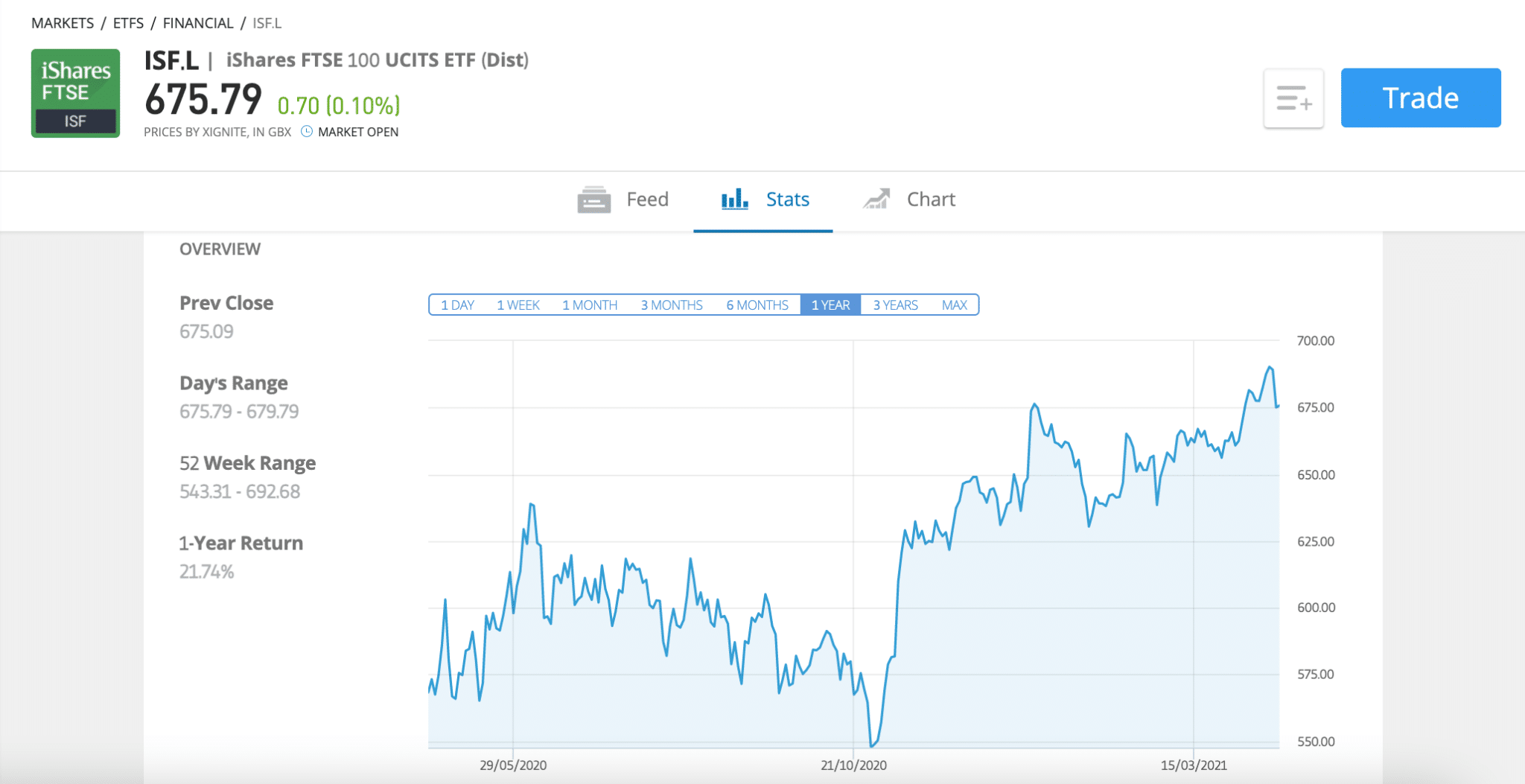The width and height of the screenshot is (1525, 784).
Task: Click the 52 Week Range label
Action: tap(247, 463)
